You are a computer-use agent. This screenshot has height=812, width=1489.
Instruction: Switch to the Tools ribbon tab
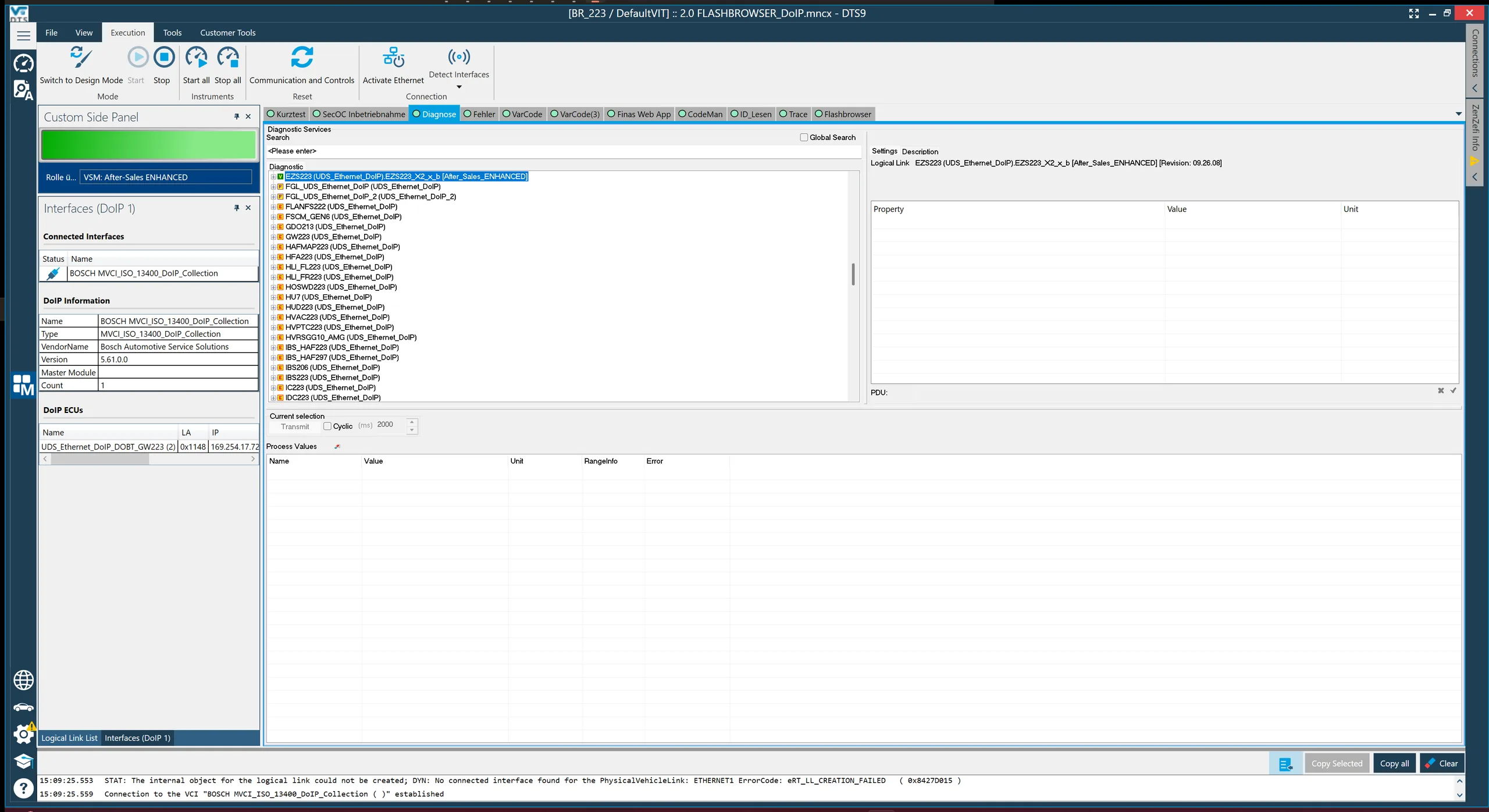[x=172, y=33]
